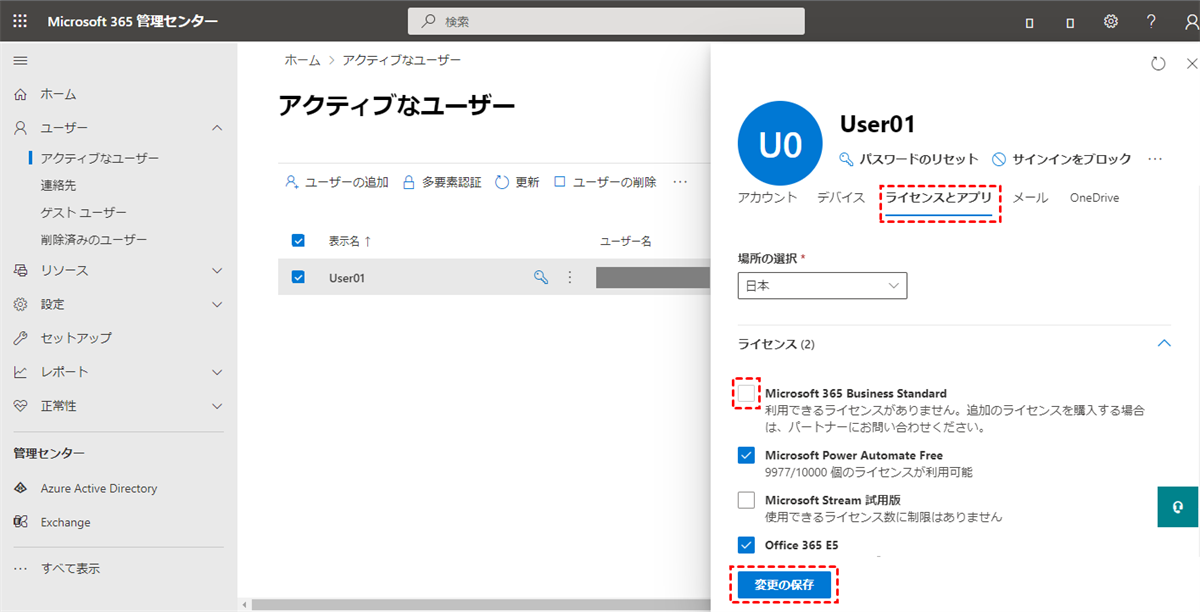Open the more options dots in User01 row
1200x612 pixels.
coord(570,277)
